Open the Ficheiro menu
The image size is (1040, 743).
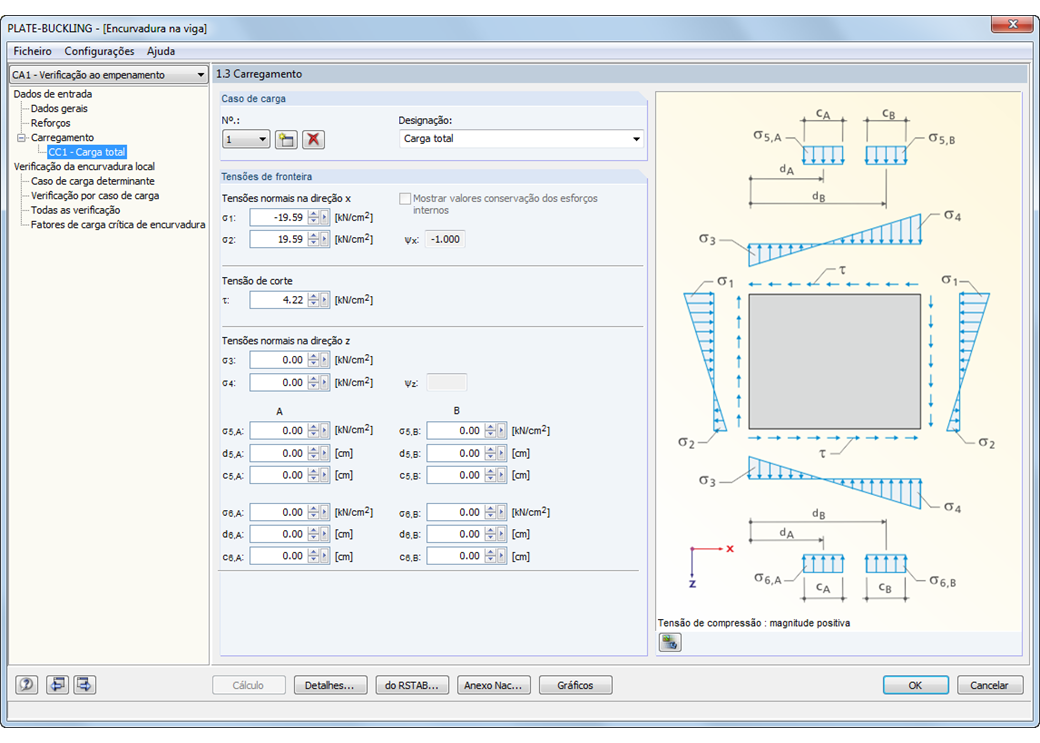(33, 51)
